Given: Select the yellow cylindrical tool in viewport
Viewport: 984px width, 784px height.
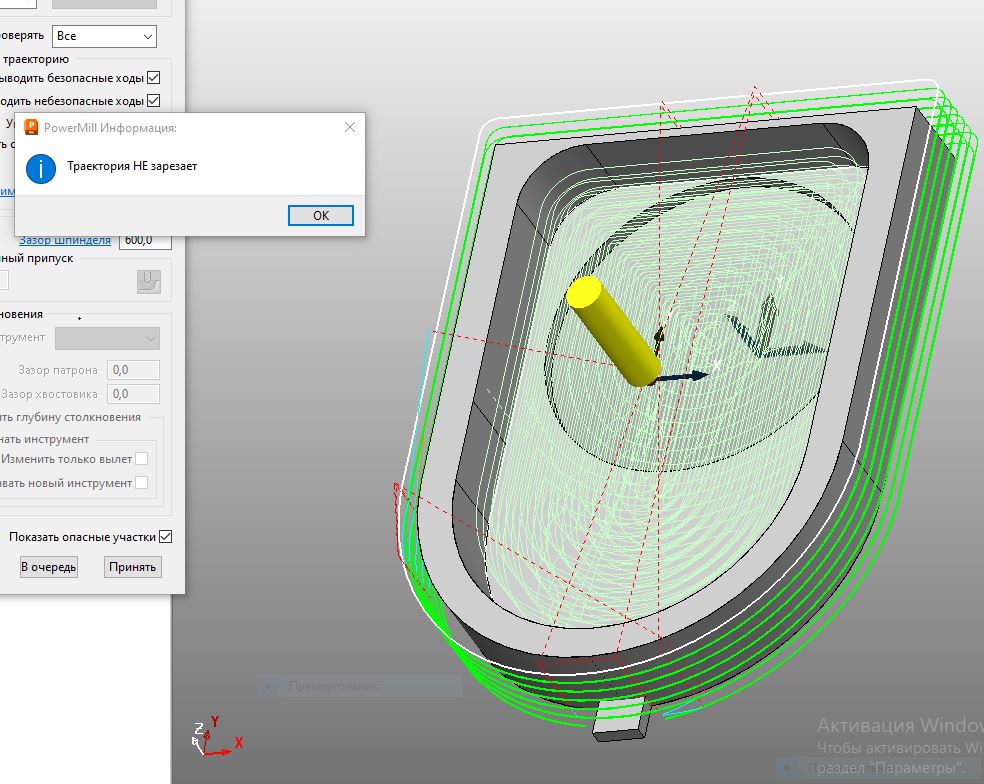Looking at the screenshot, I should point(614,331).
